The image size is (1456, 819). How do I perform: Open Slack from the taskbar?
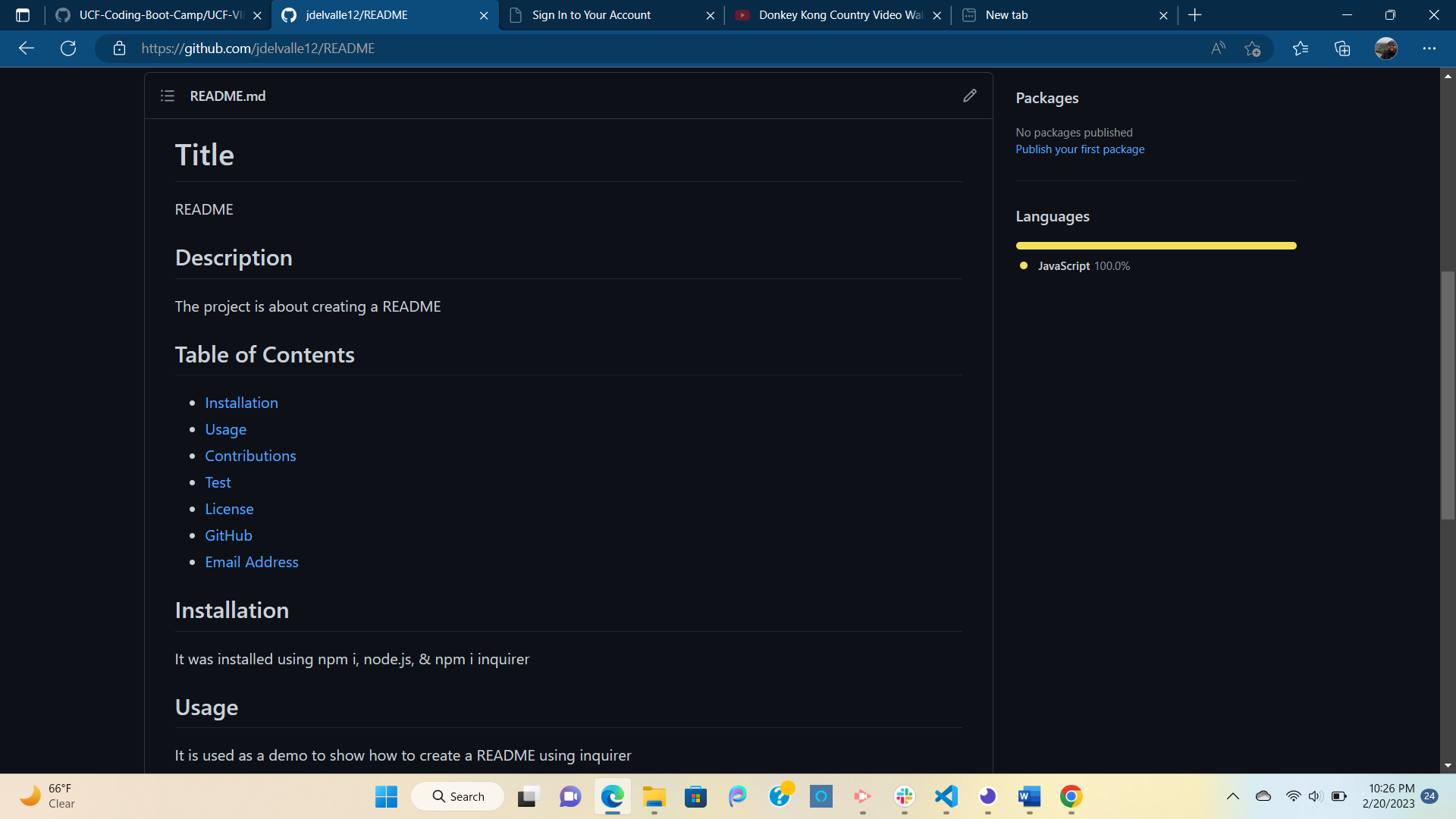point(904,796)
